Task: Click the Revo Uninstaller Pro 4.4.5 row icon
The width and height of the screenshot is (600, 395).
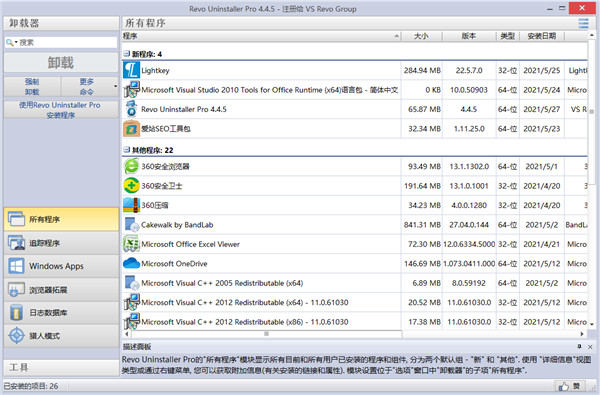Action: click(131, 109)
